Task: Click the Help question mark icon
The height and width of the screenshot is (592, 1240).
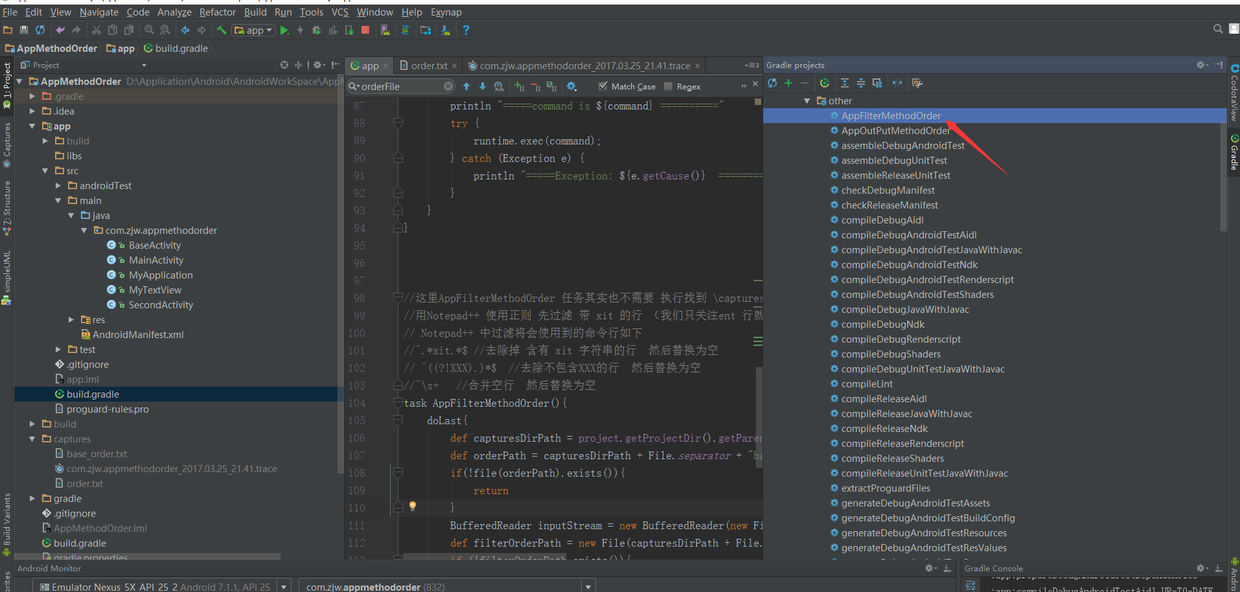Action: pyautogui.click(x=466, y=31)
